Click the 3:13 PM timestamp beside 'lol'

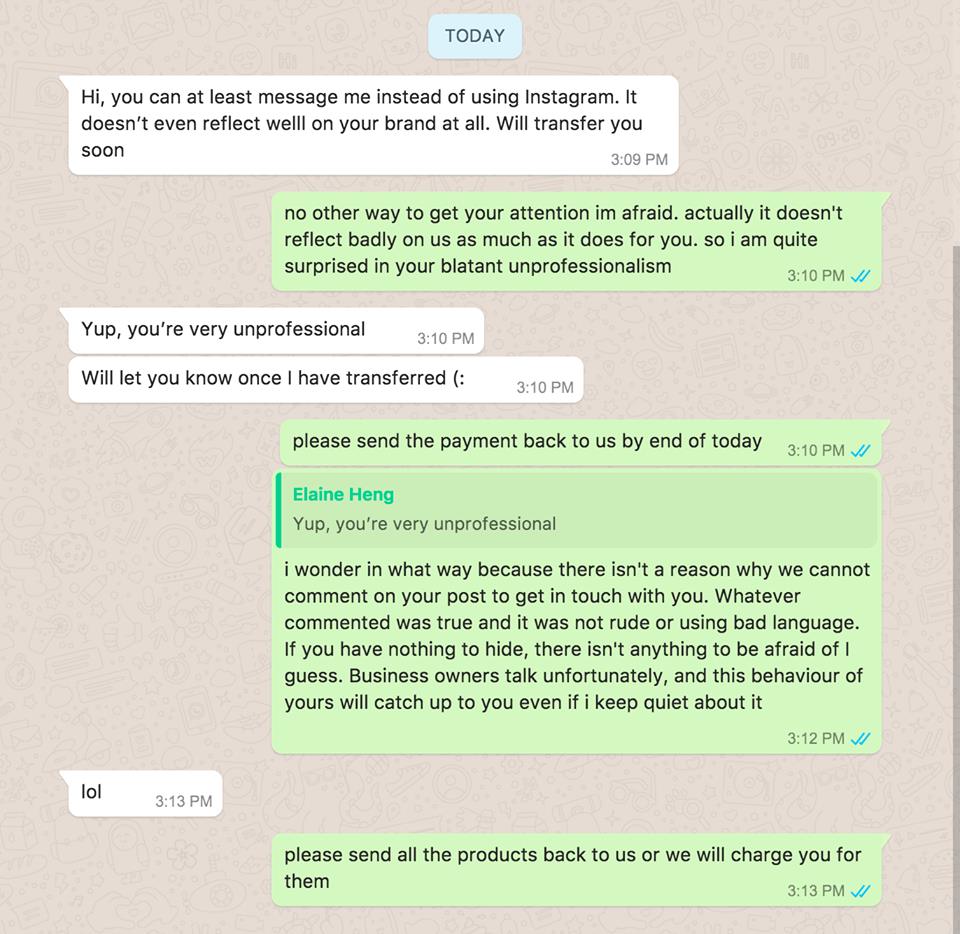(x=184, y=802)
